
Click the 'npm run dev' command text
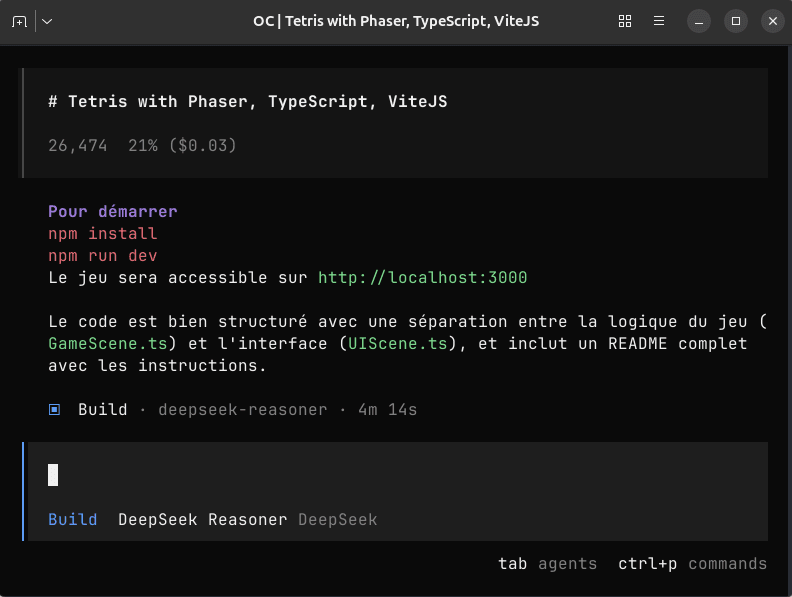103,256
